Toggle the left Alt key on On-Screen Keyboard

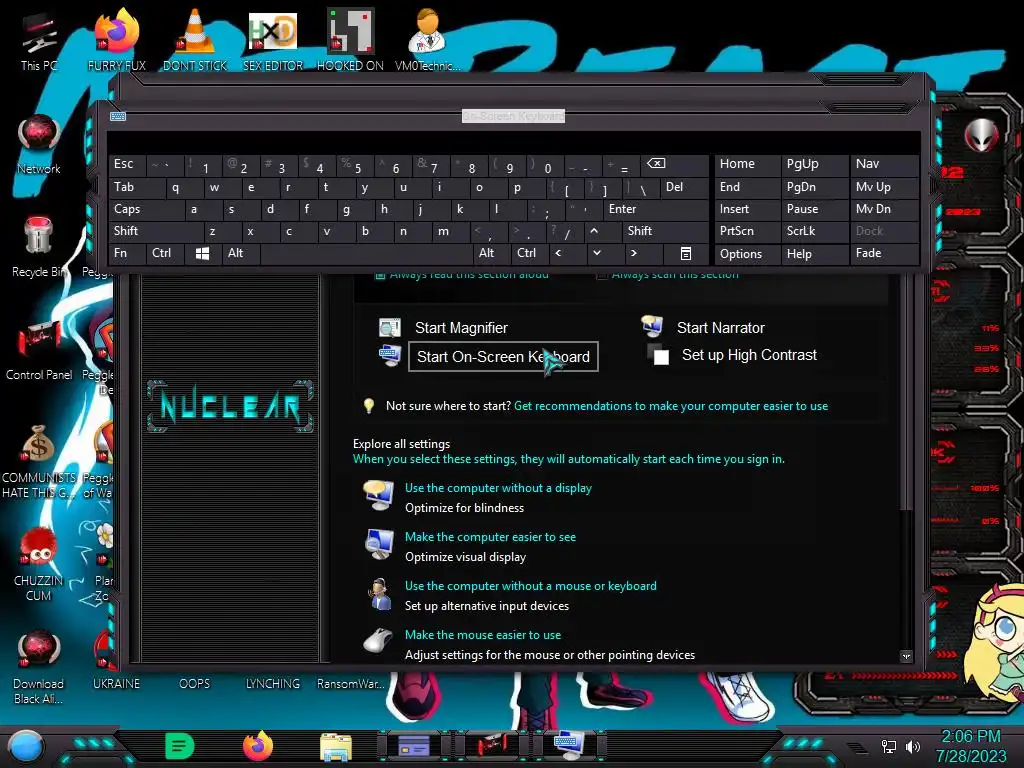point(241,253)
